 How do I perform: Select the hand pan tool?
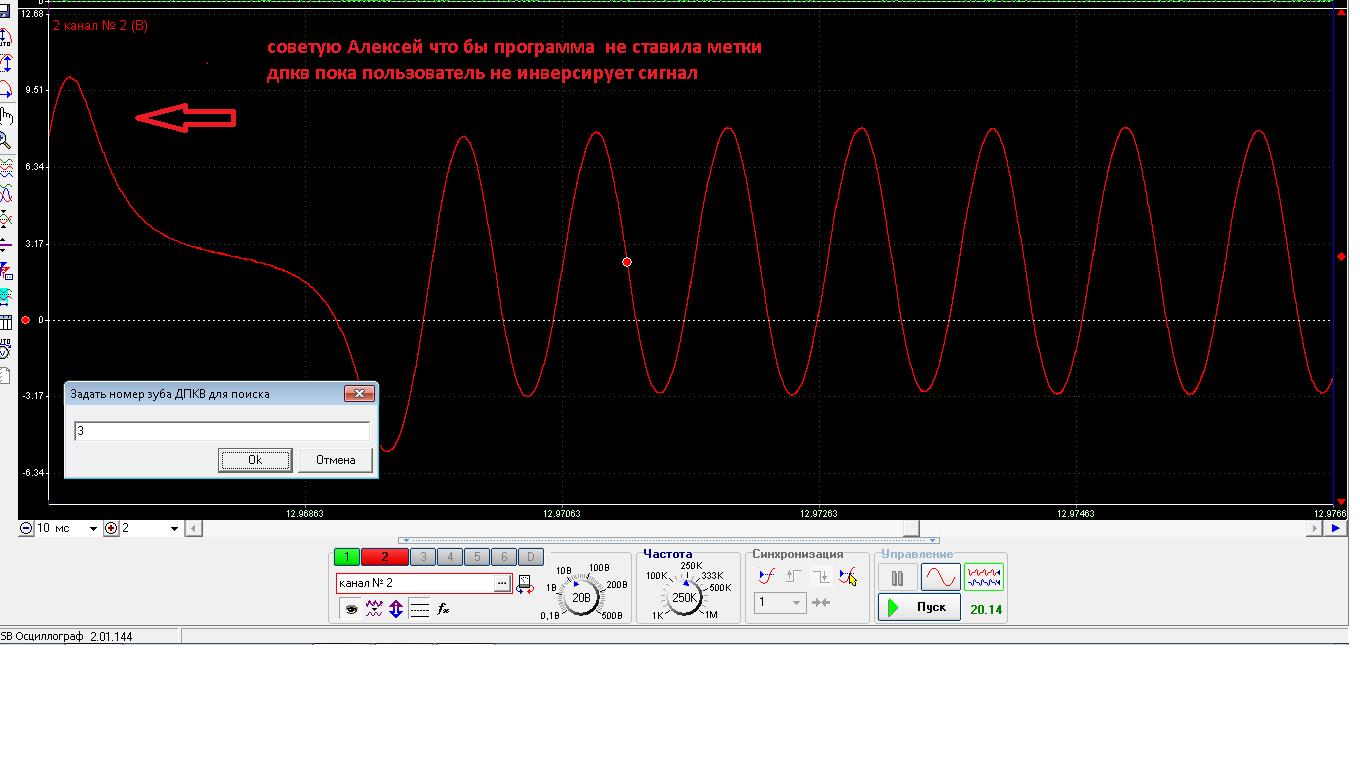[x=5, y=116]
